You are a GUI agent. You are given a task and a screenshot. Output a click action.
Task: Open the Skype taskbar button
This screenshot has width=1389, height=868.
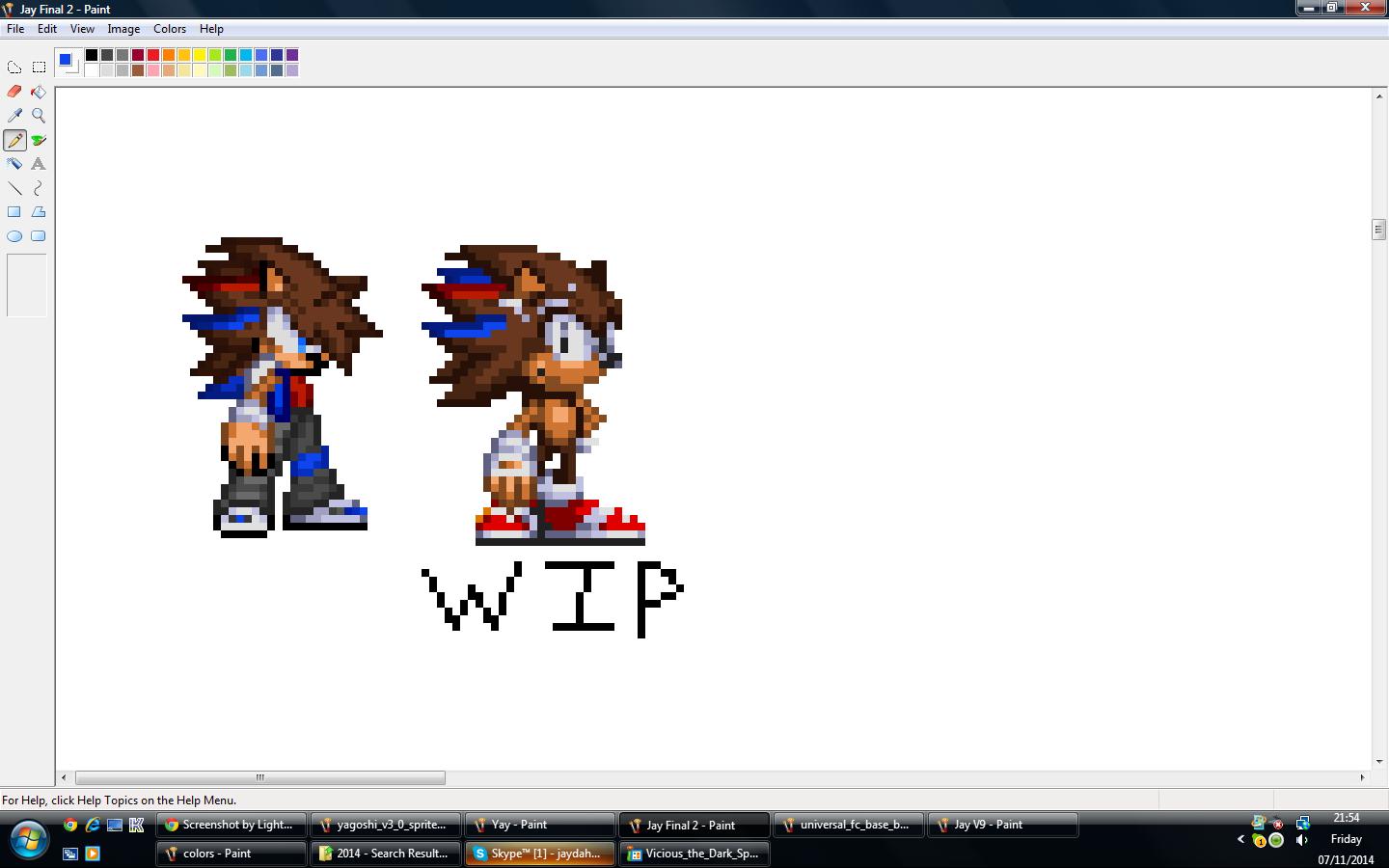tap(540, 854)
